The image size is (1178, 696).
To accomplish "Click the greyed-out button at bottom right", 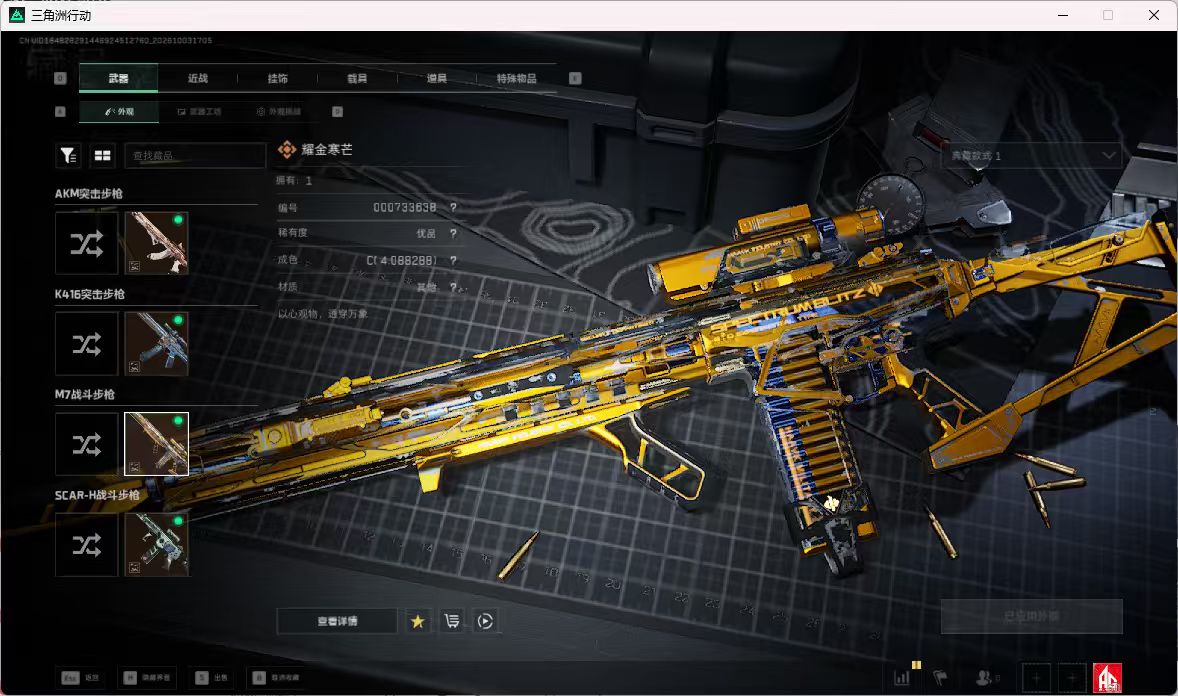I will [1032, 616].
